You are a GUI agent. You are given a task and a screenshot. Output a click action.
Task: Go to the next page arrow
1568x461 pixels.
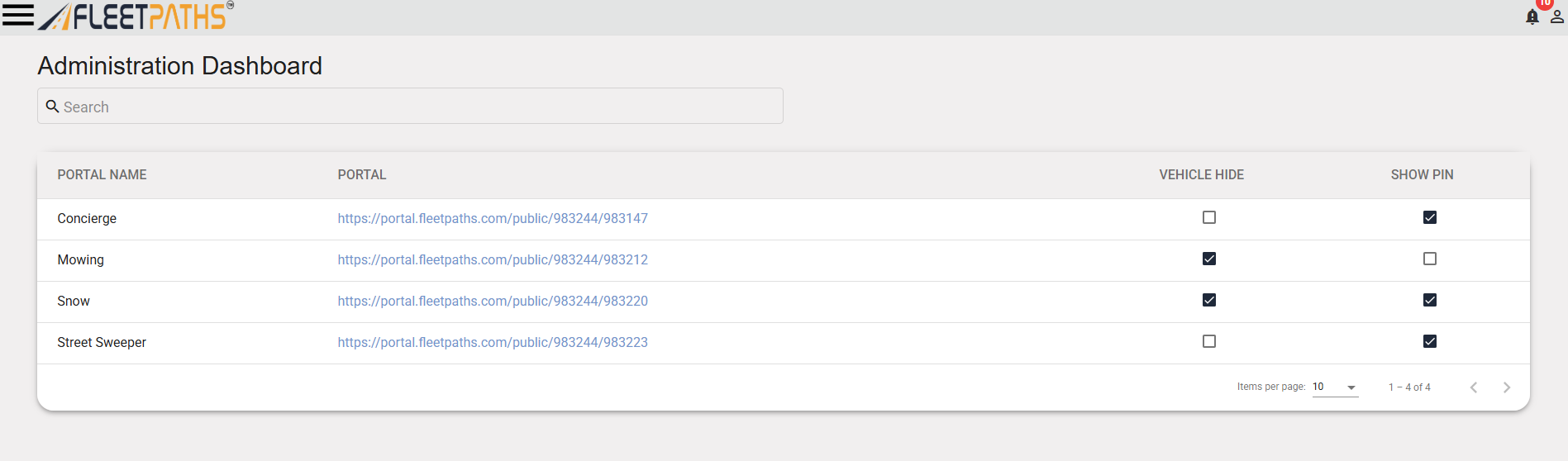pos(1506,387)
